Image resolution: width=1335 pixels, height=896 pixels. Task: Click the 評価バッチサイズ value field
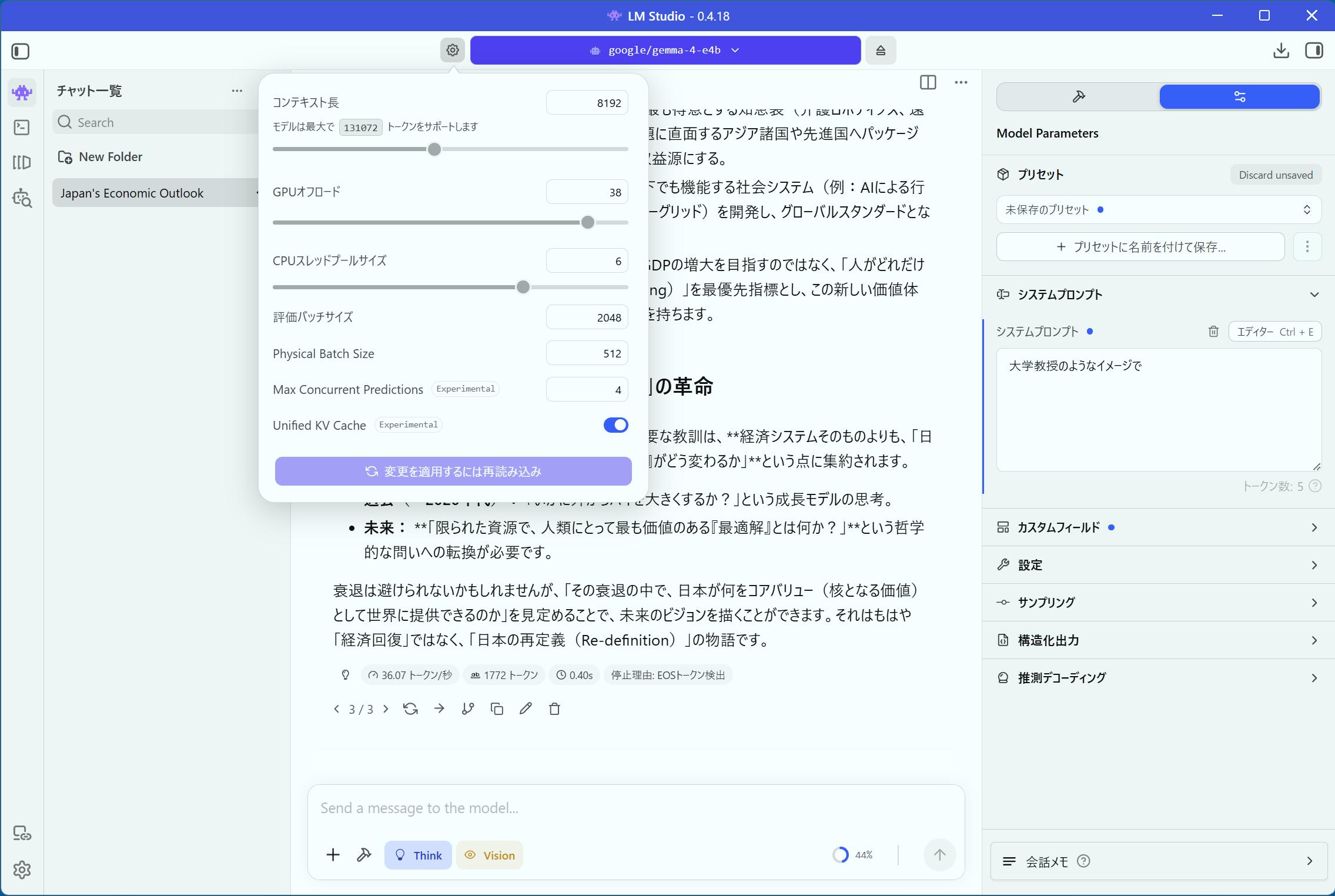point(587,317)
